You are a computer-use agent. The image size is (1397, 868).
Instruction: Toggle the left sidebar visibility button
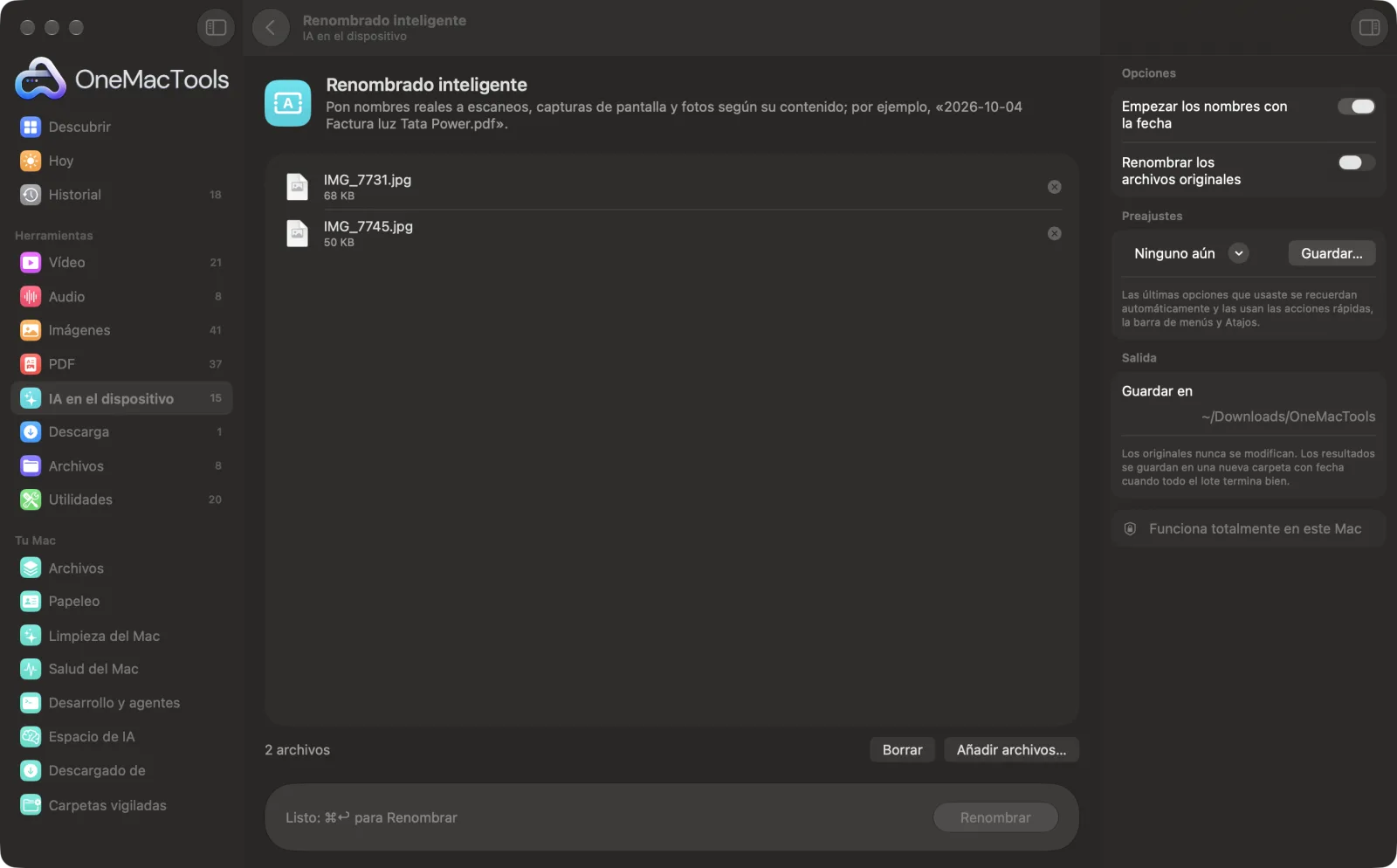click(x=216, y=28)
